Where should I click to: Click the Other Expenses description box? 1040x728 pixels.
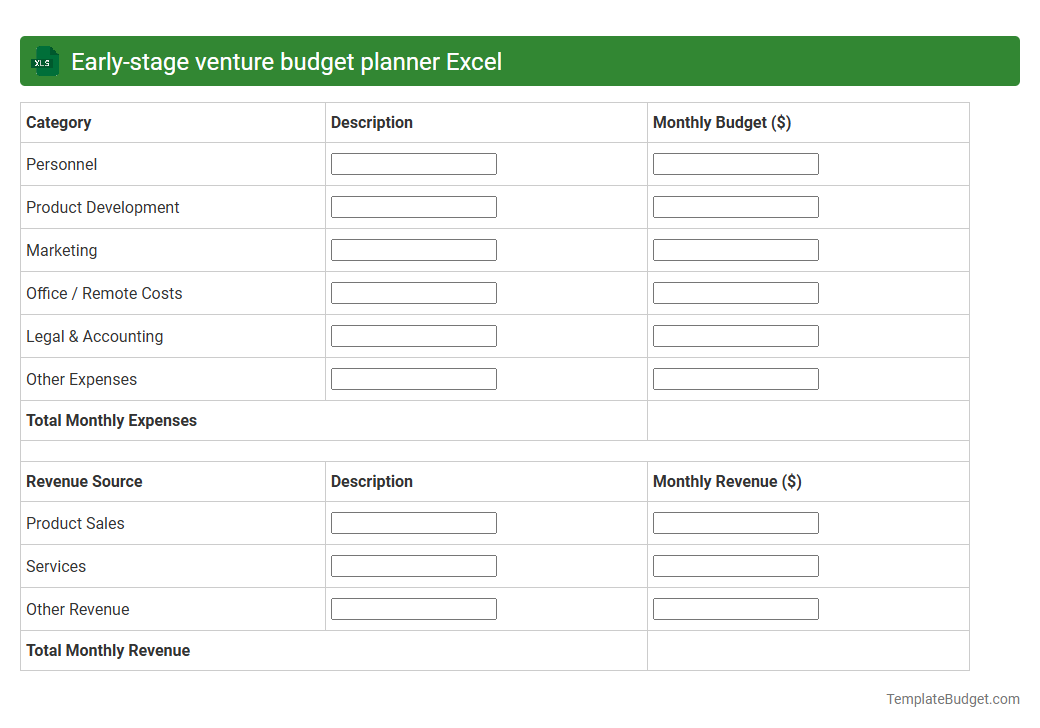[x=413, y=378]
